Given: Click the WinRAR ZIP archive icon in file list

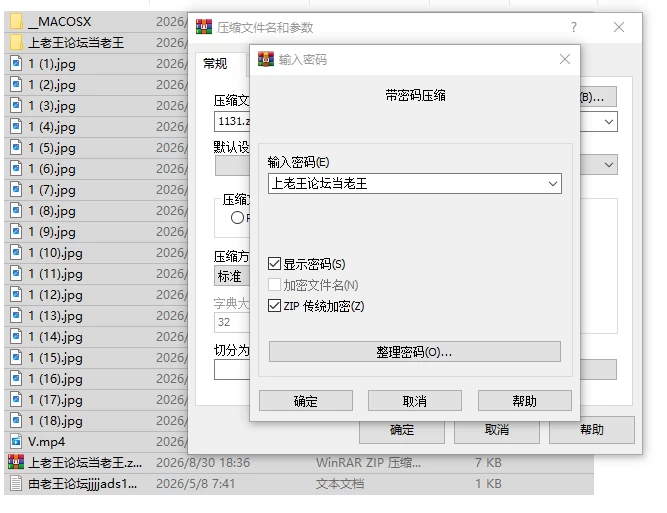Looking at the screenshot, I should (x=16, y=462).
